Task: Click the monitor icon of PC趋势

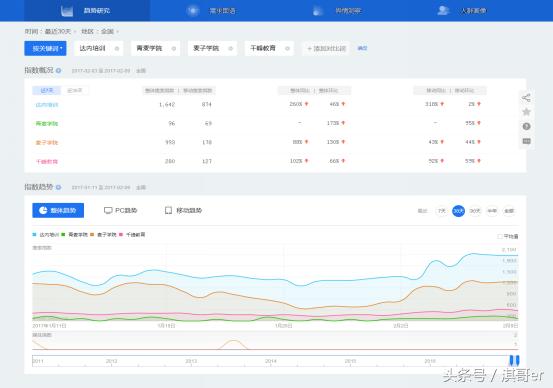Action: [108, 210]
